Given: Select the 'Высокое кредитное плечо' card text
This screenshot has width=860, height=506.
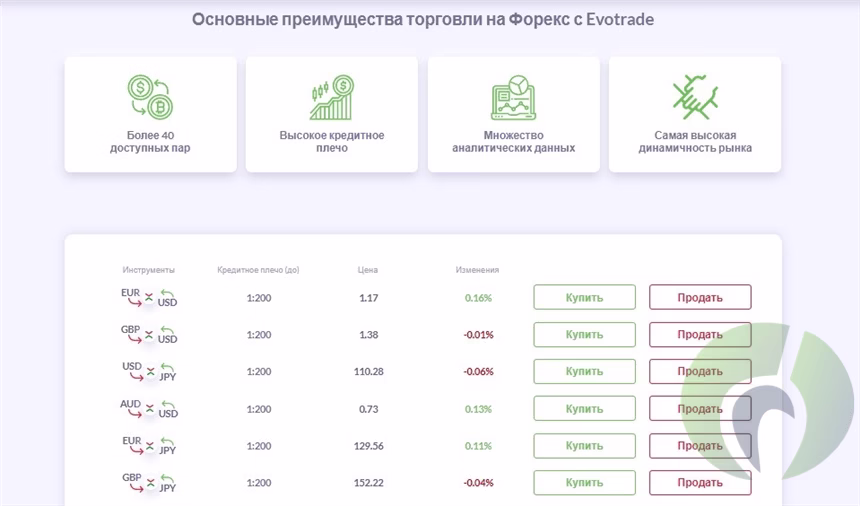Looking at the screenshot, I should point(332,141).
